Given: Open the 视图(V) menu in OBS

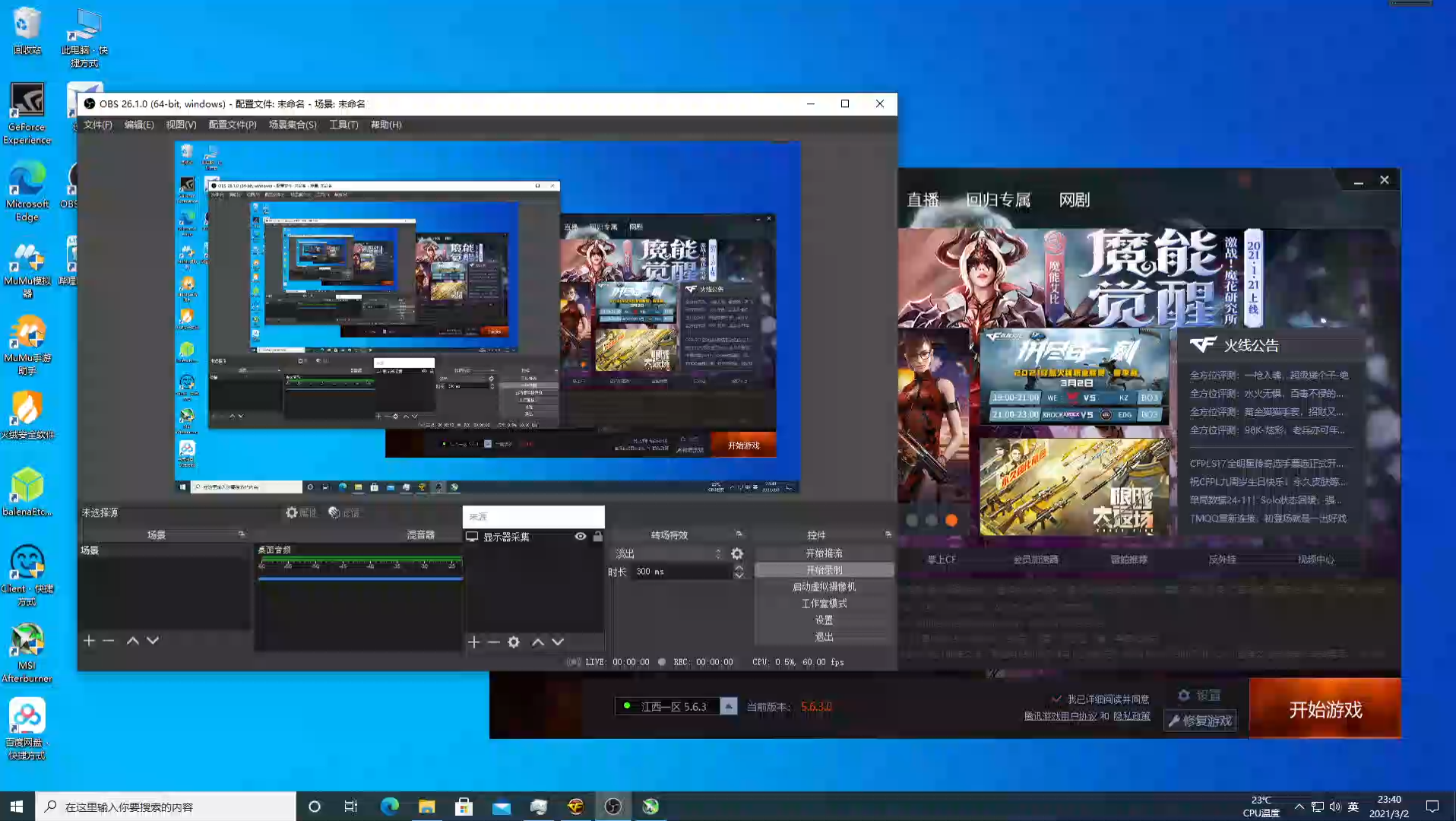Looking at the screenshot, I should (x=181, y=125).
